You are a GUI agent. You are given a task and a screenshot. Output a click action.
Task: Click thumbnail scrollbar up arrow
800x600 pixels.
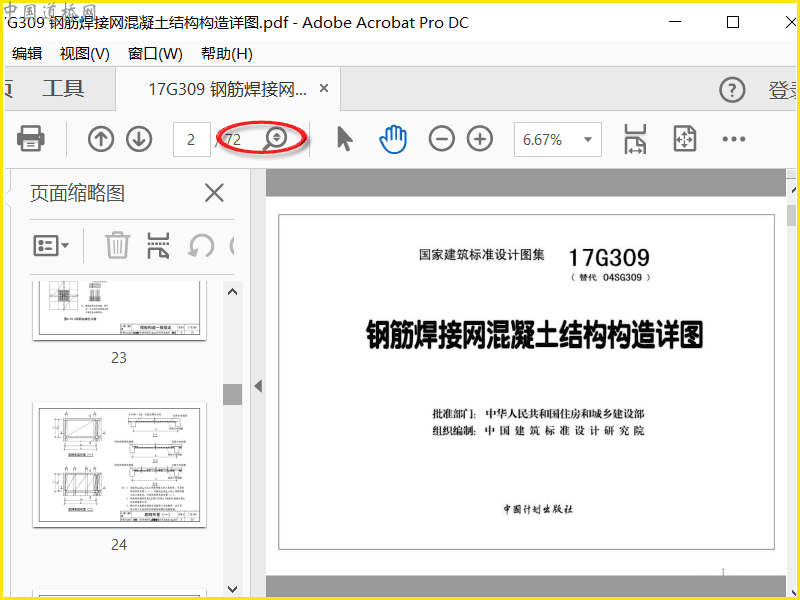(x=233, y=292)
